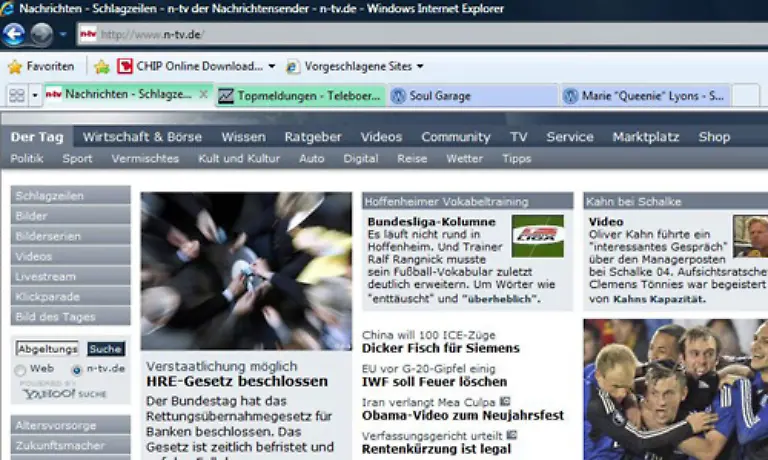Open IWF soll Feuer löschen headline

[x=434, y=382]
